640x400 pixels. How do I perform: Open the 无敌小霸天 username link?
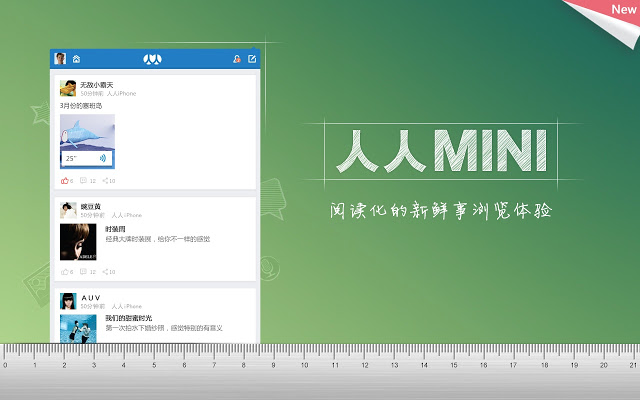tap(96, 85)
